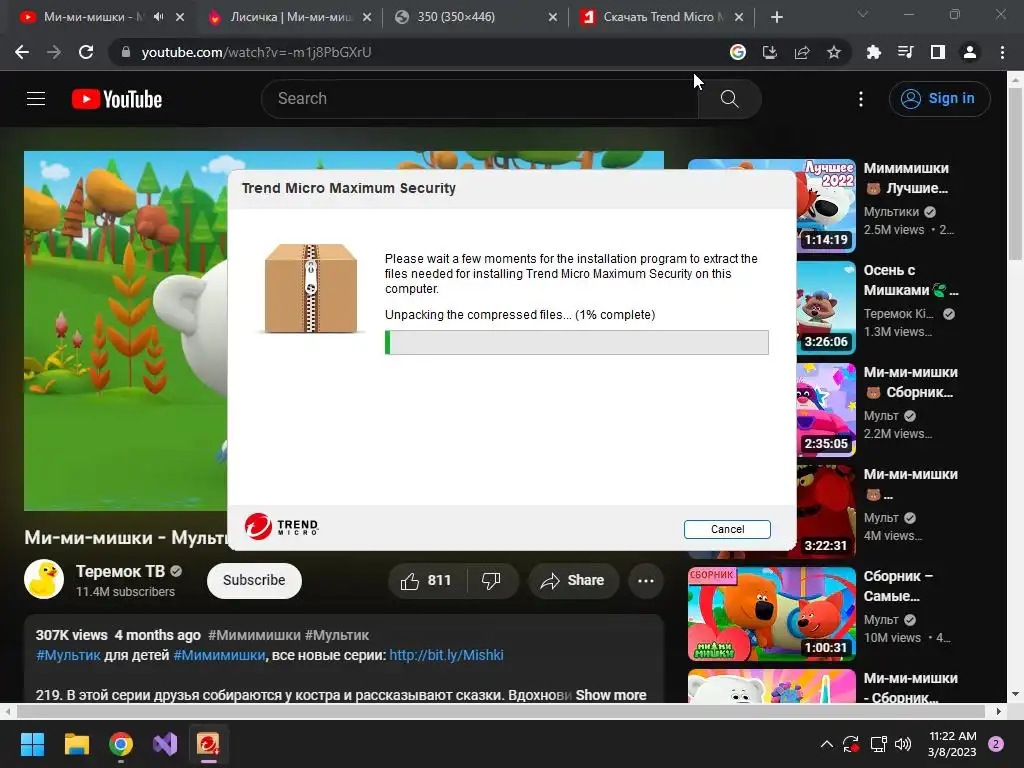Image resolution: width=1024 pixels, height=768 pixels.
Task: Cancel the Trend Micro file extraction
Action: [x=727, y=529]
